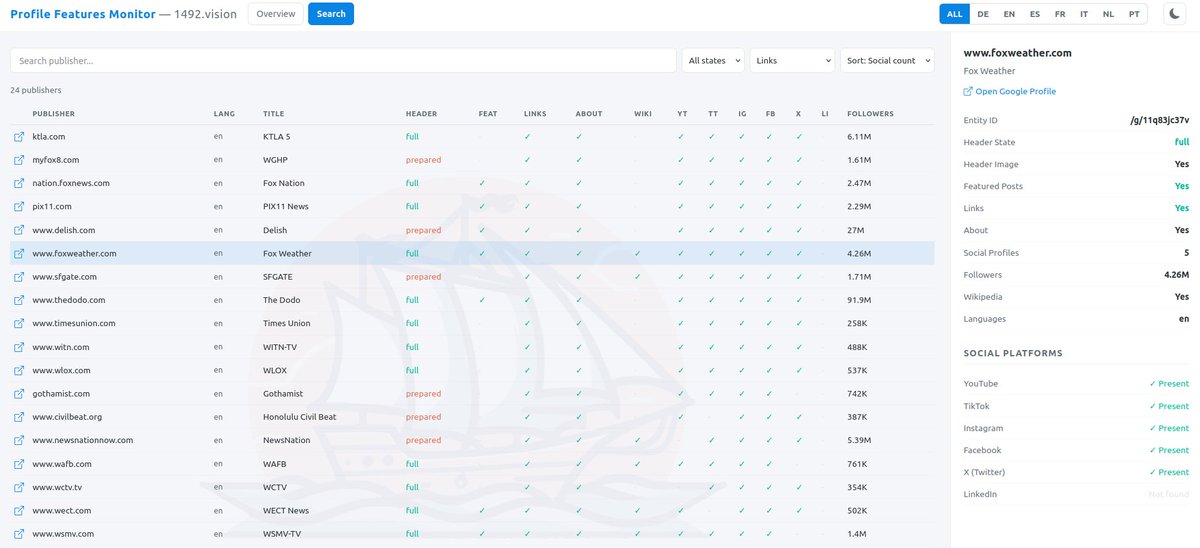The height and width of the screenshot is (548, 1200).
Task: Click the Times Union title cell
Action: click(287, 323)
